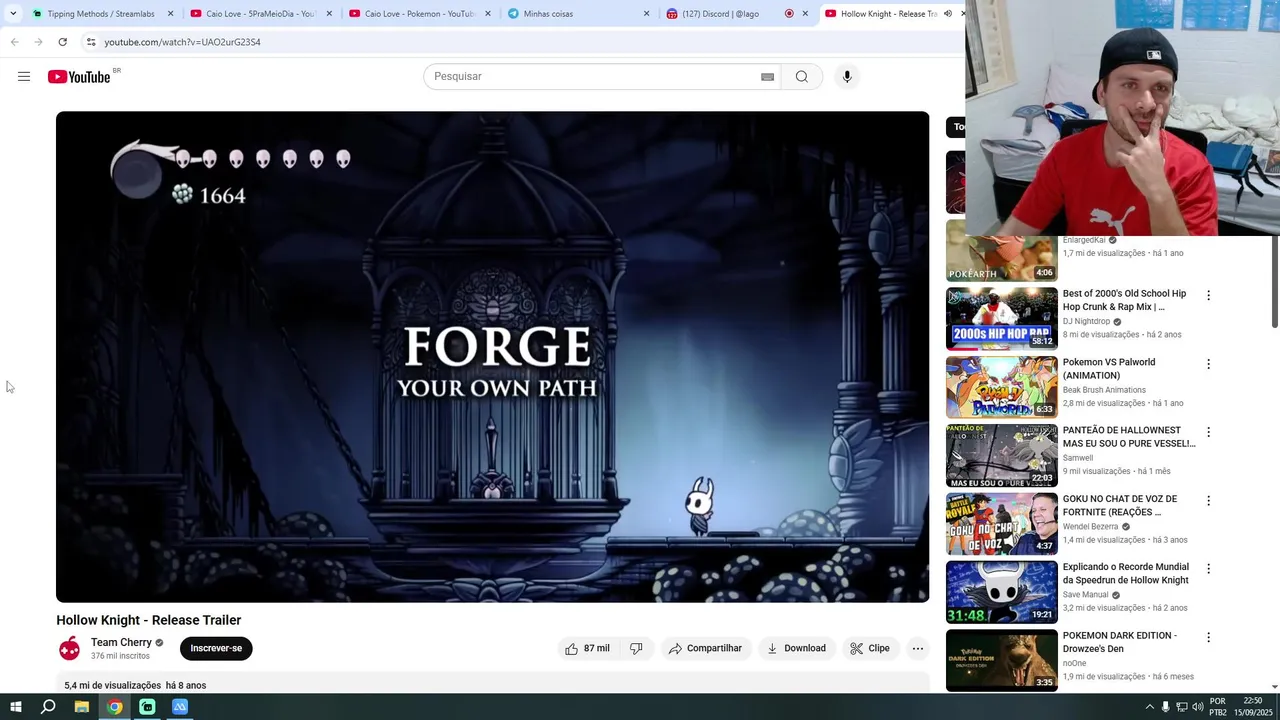Image resolution: width=1280 pixels, height=720 pixels.
Task: Open options menu for Recorde Mundial da Speedrun
Action: tap(1208, 568)
